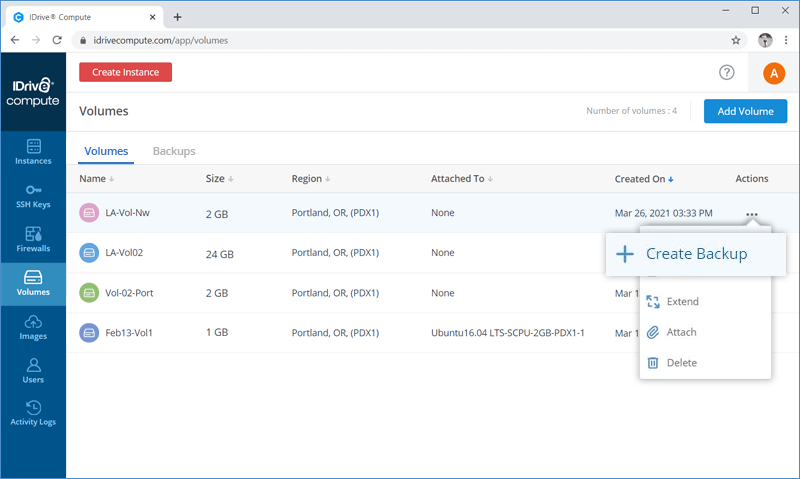Click the Actions column header
This screenshot has width=800, height=479.
(x=752, y=179)
